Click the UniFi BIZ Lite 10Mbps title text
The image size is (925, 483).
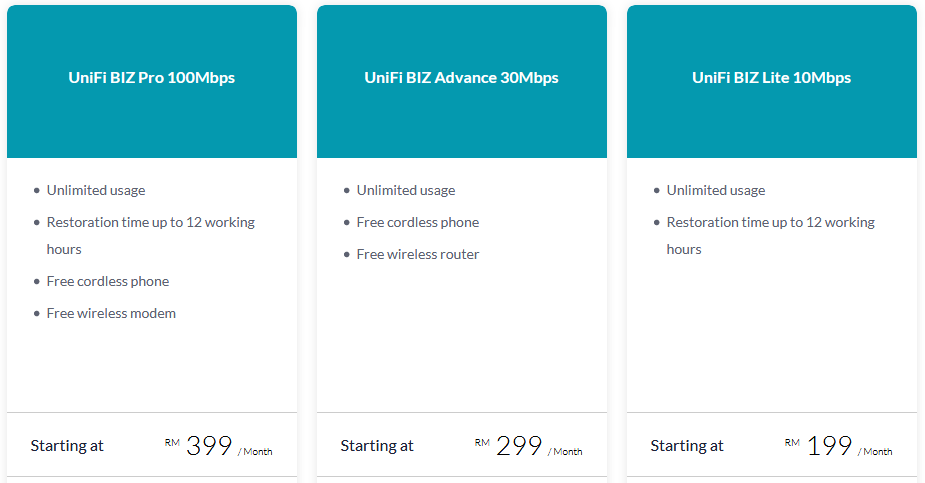(x=772, y=78)
